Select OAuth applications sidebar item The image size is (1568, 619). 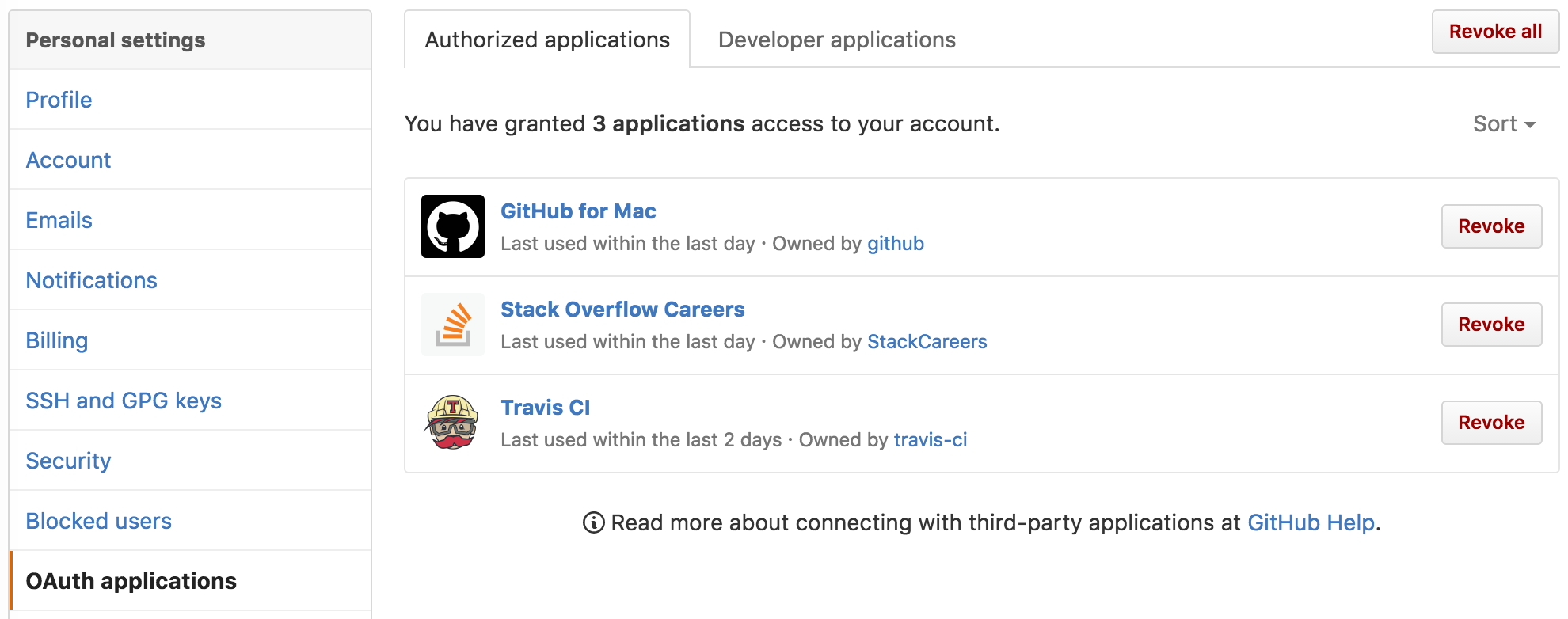click(190, 581)
